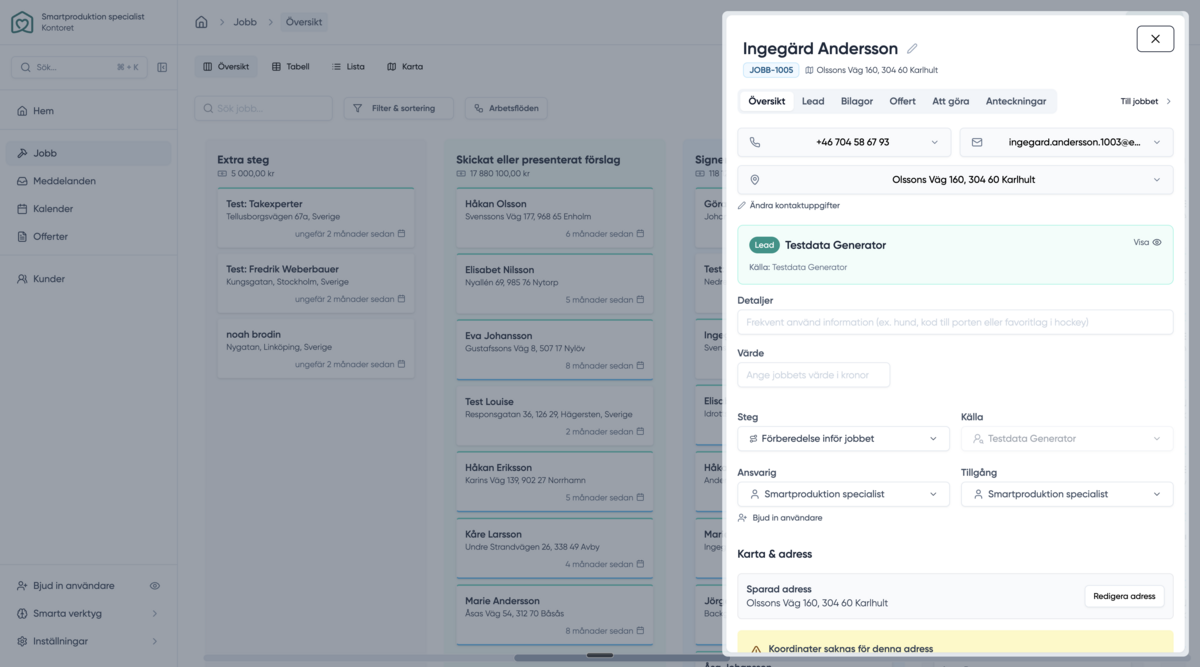This screenshot has height=667, width=1200.
Task: Open the Tillgång dropdown
Action: tap(1066, 494)
